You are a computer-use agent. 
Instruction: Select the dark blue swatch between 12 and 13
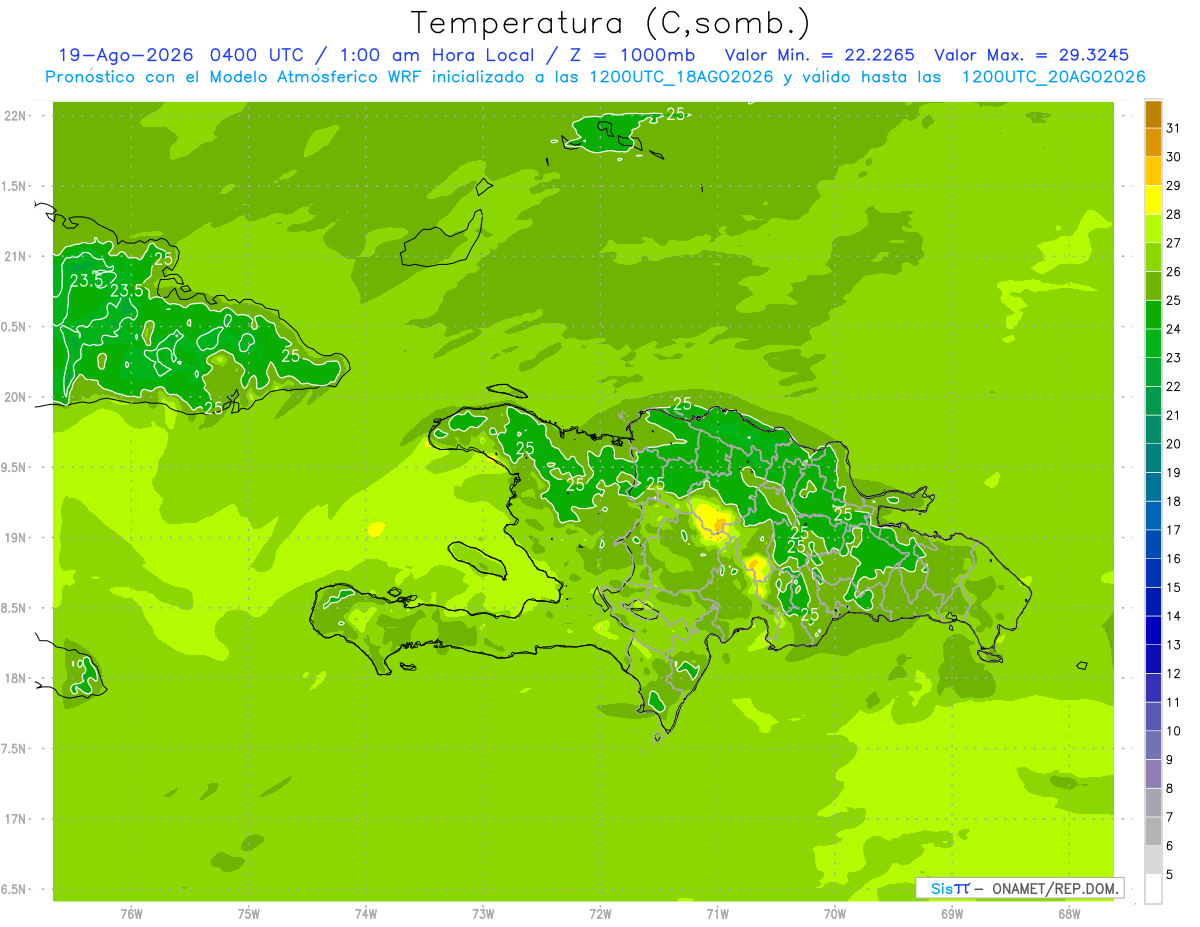point(1153,659)
